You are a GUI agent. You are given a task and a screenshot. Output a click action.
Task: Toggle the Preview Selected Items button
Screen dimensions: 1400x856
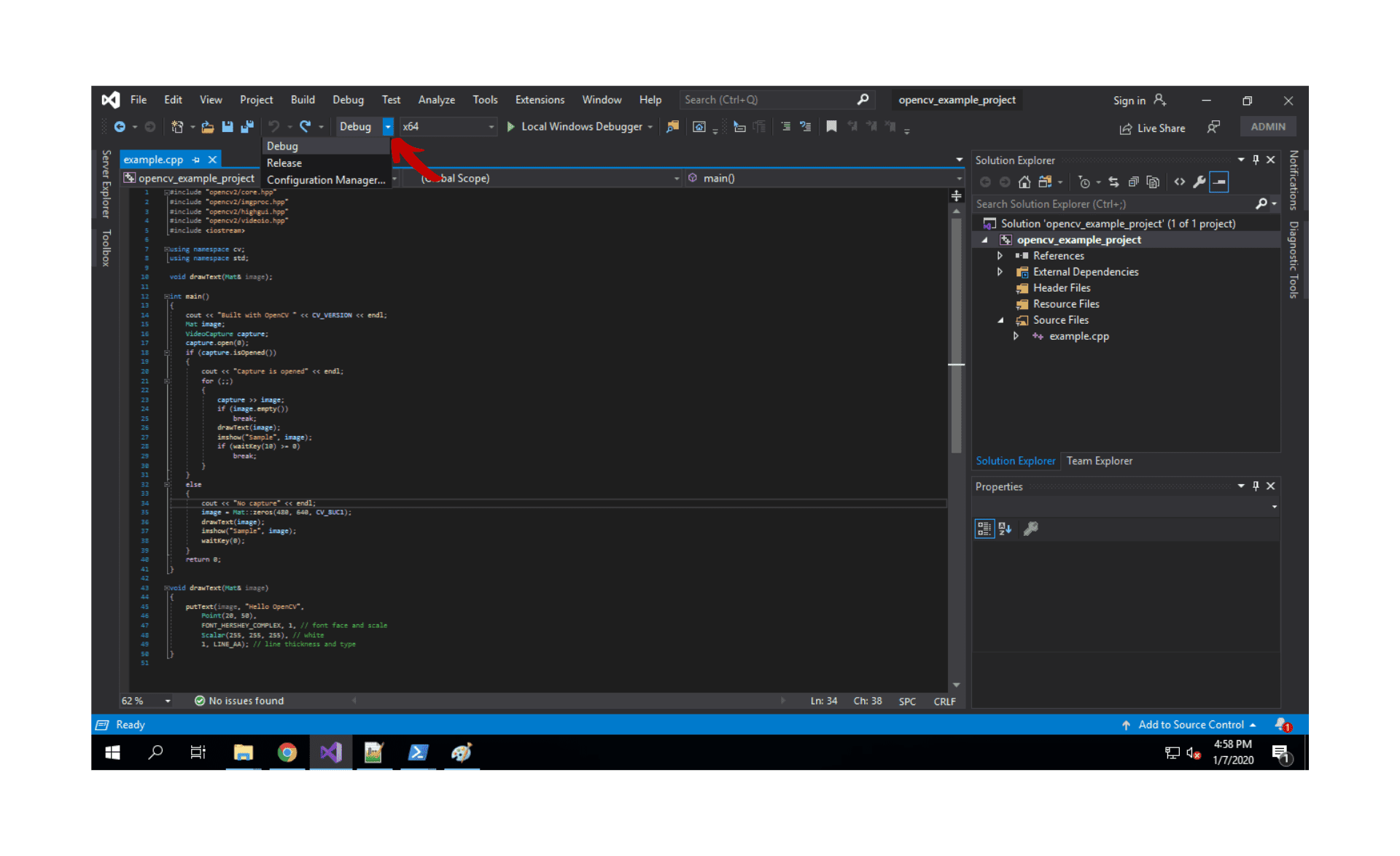[x=1219, y=182]
